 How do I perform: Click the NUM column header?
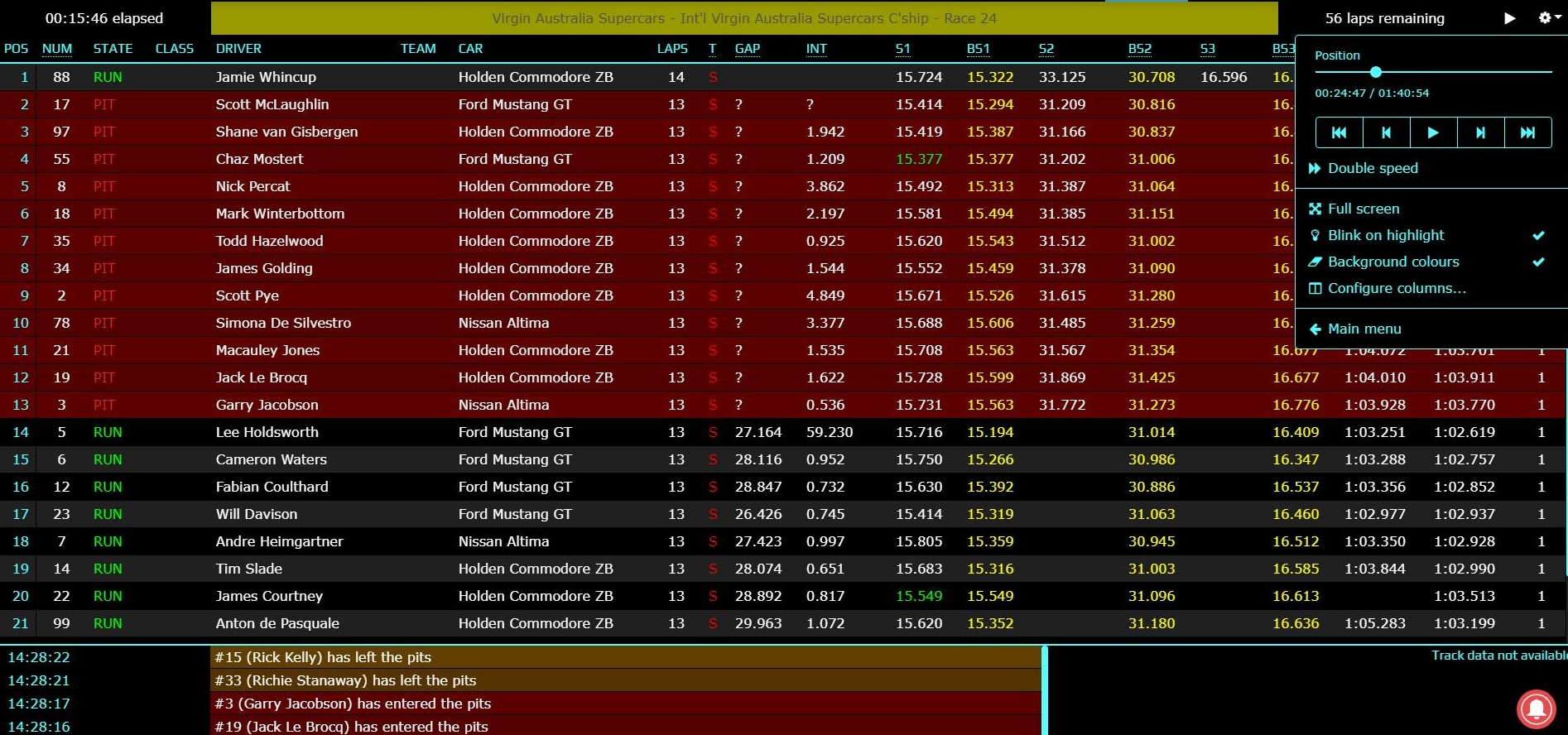click(57, 49)
